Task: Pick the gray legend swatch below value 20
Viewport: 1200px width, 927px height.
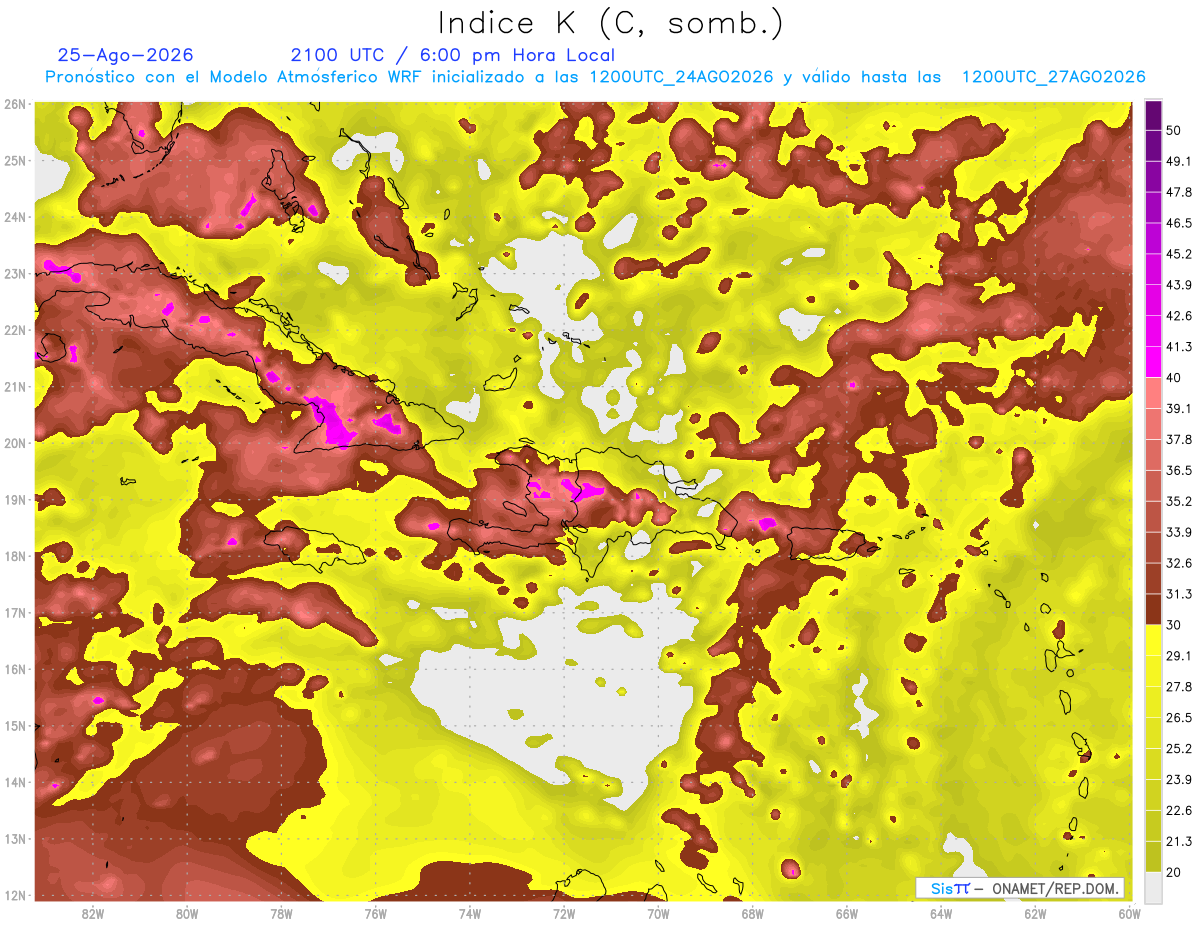Action: [1153, 887]
